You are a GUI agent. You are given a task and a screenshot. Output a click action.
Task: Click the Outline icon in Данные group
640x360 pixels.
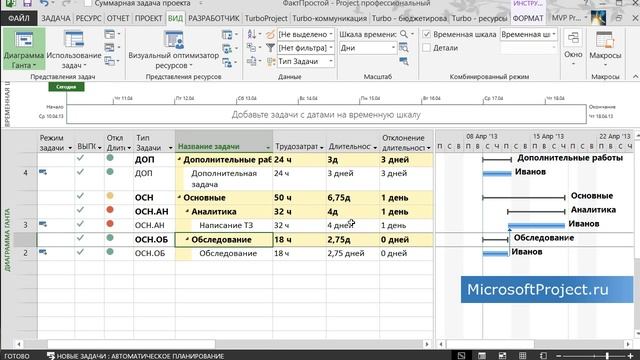pos(251,48)
